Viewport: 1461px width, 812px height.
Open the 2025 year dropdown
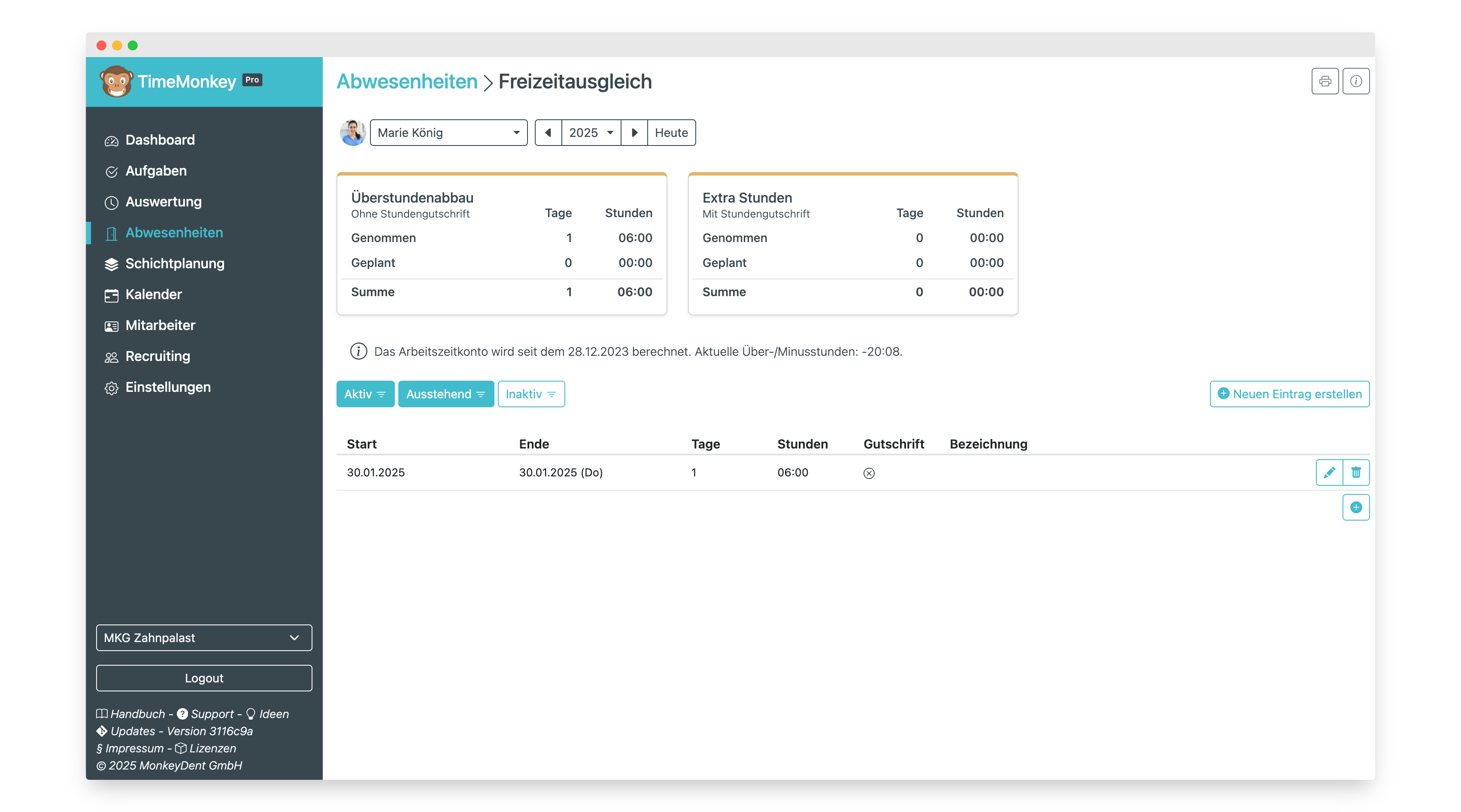tap(591, 133)
